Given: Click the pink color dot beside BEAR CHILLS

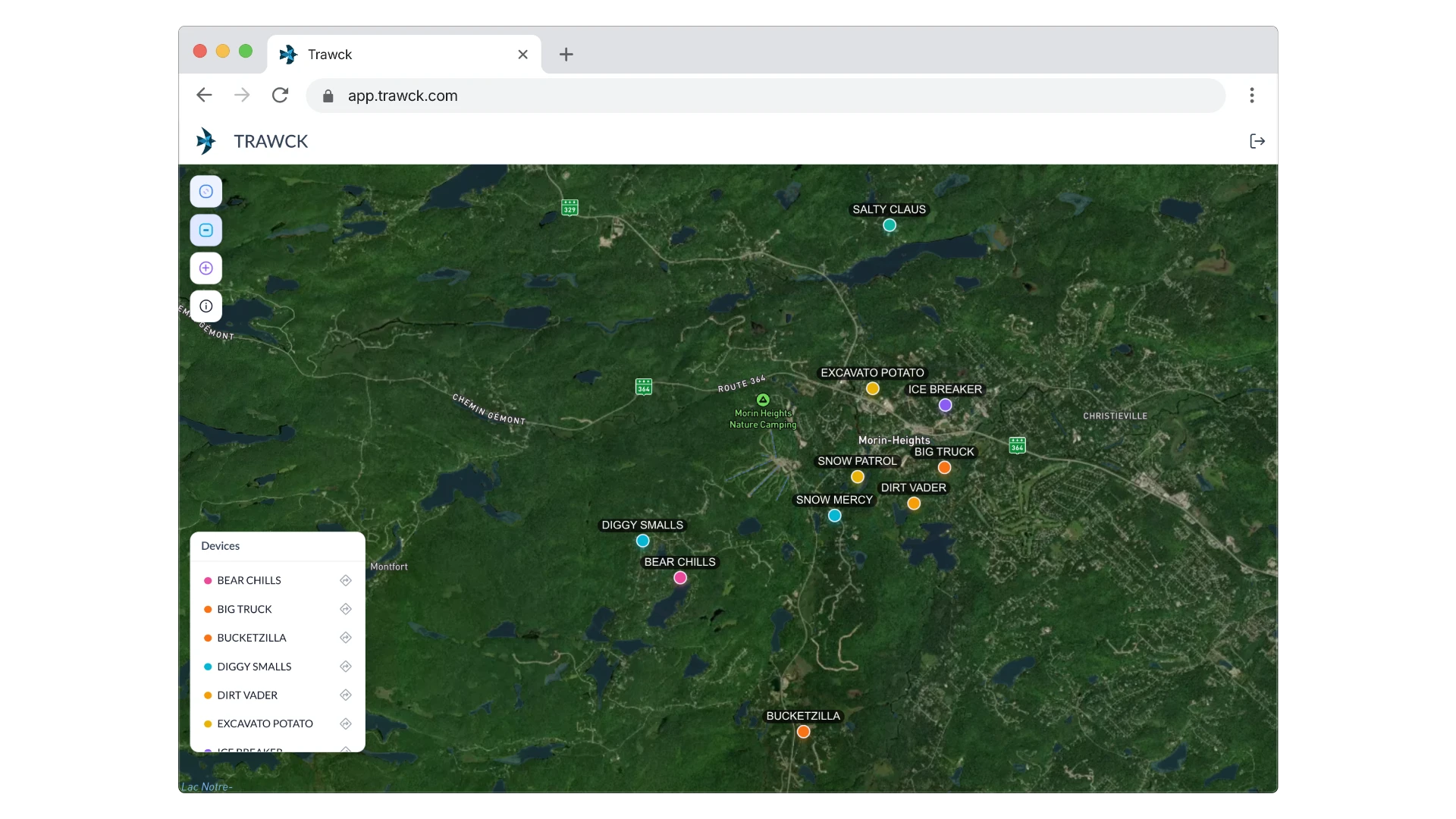Looking at the screenshot, I should pos(208,580).
